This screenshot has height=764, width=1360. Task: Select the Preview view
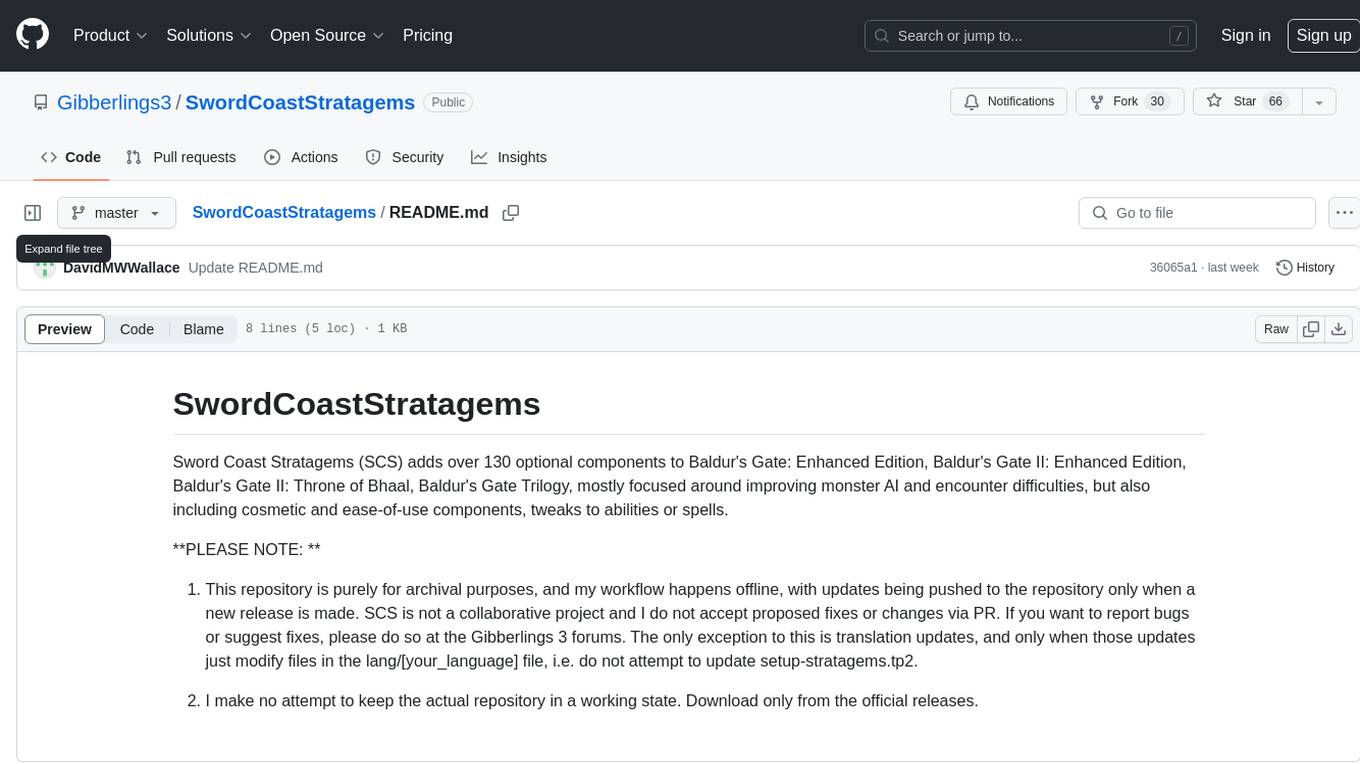[x=65, y=329]
